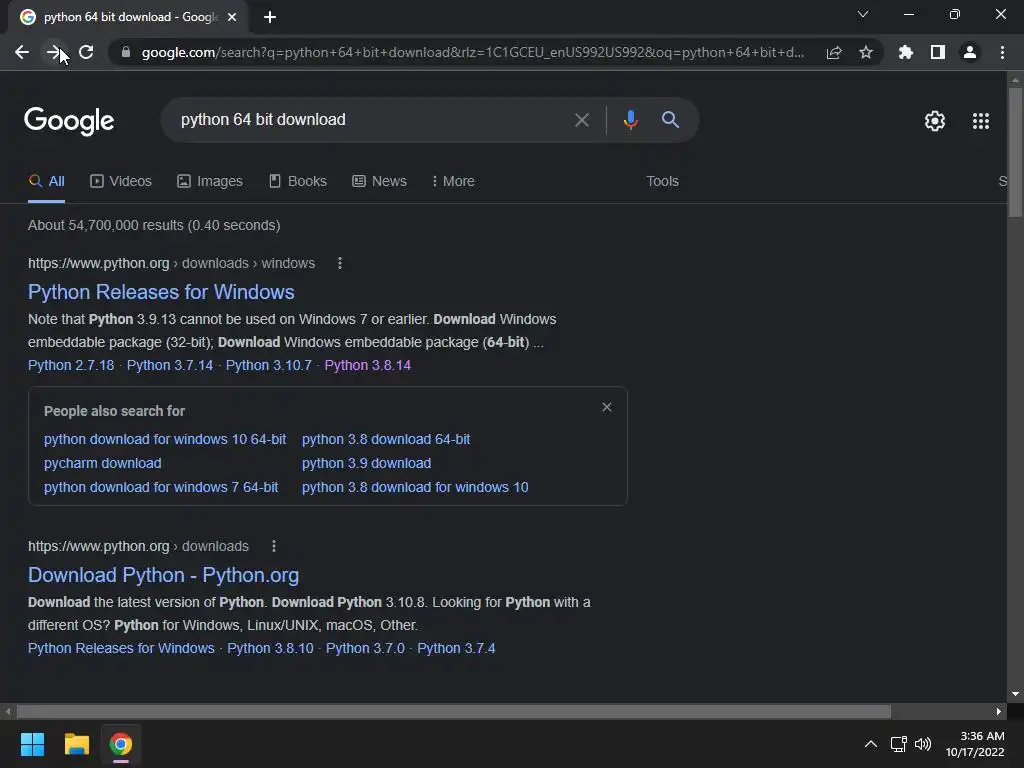Select the All results tab

pos(46,181)
